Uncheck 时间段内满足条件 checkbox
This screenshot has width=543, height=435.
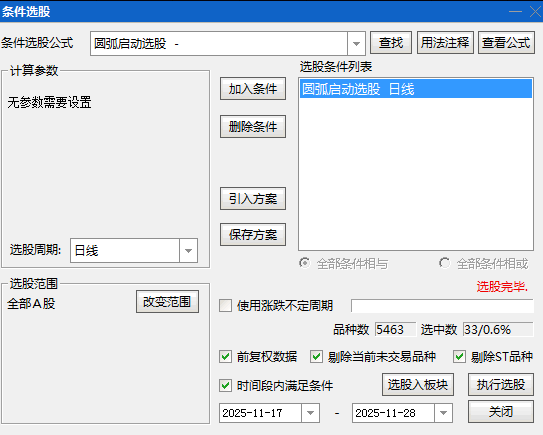225,385
